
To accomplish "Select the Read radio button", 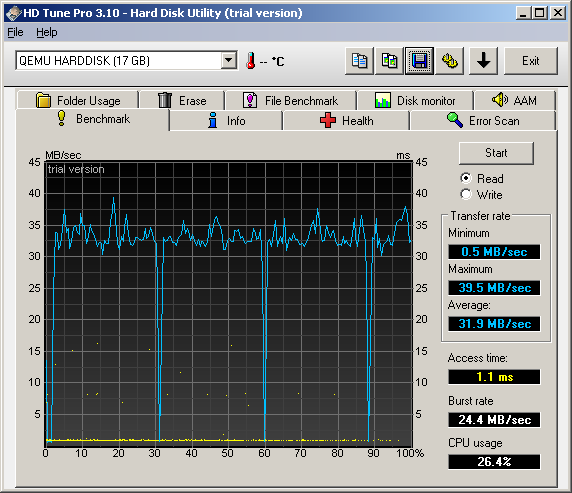I will [x=466, y=178].
